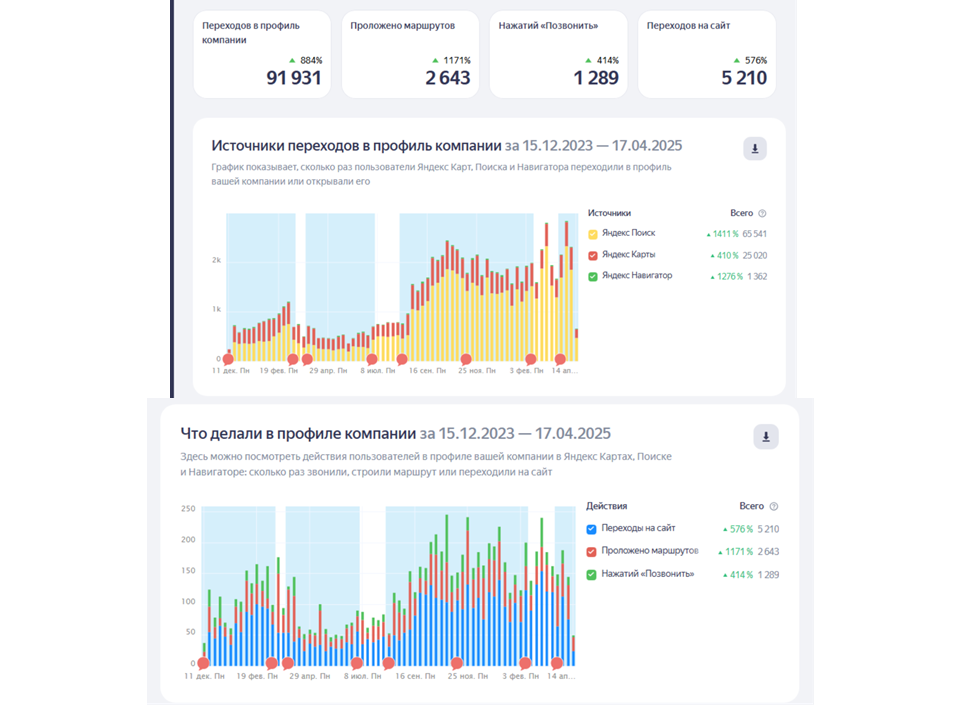Open the Переходов на сайт summary card
960x720 pixels.
point(706,55)
